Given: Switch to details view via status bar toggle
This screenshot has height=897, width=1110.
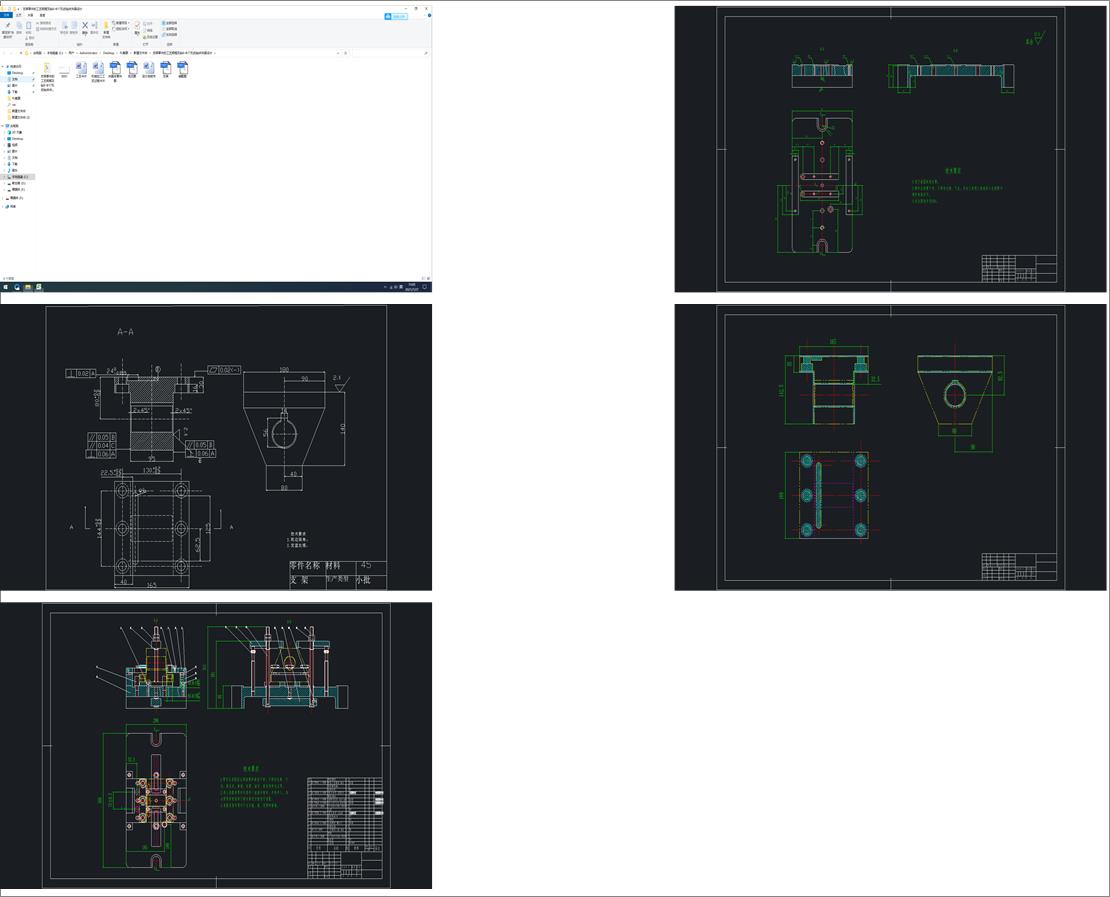Looking at the screenshot, I should tap(423, 278).
